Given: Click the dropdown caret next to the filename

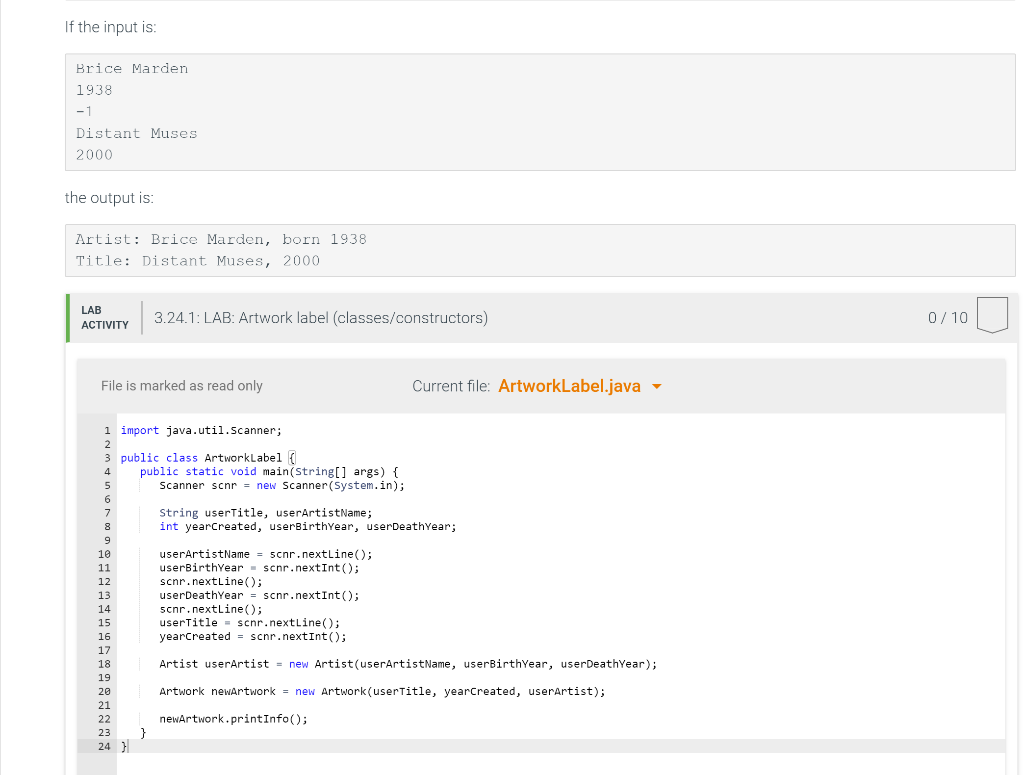Looking at the screenshot, I should (x=657, y=385).
